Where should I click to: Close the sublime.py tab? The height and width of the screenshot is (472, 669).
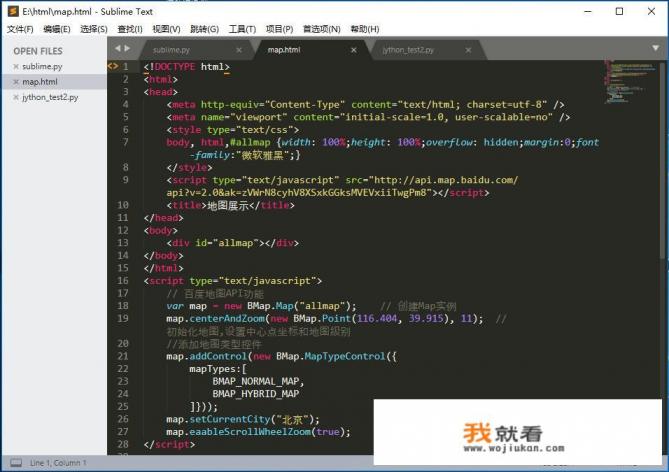(x=238, y=49)
